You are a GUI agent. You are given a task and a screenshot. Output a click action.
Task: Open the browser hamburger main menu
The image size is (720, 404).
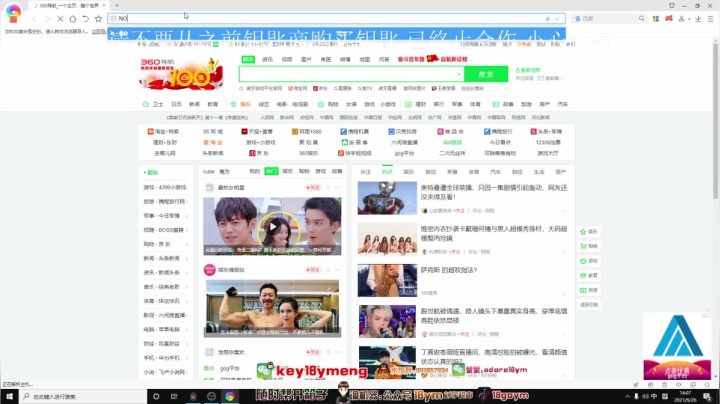coord(710,19)
